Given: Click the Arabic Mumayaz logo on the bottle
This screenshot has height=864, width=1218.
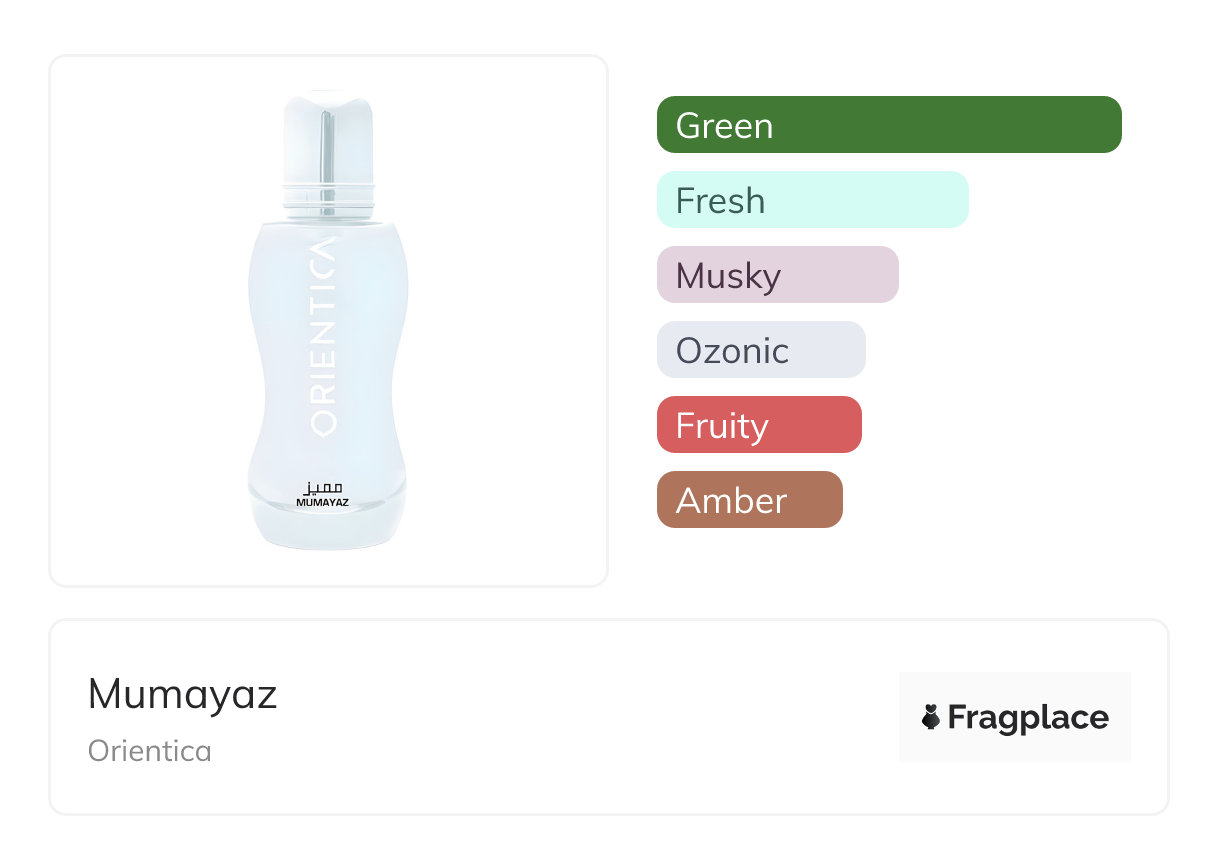Looking at the screenshot, I should point(323,487).
